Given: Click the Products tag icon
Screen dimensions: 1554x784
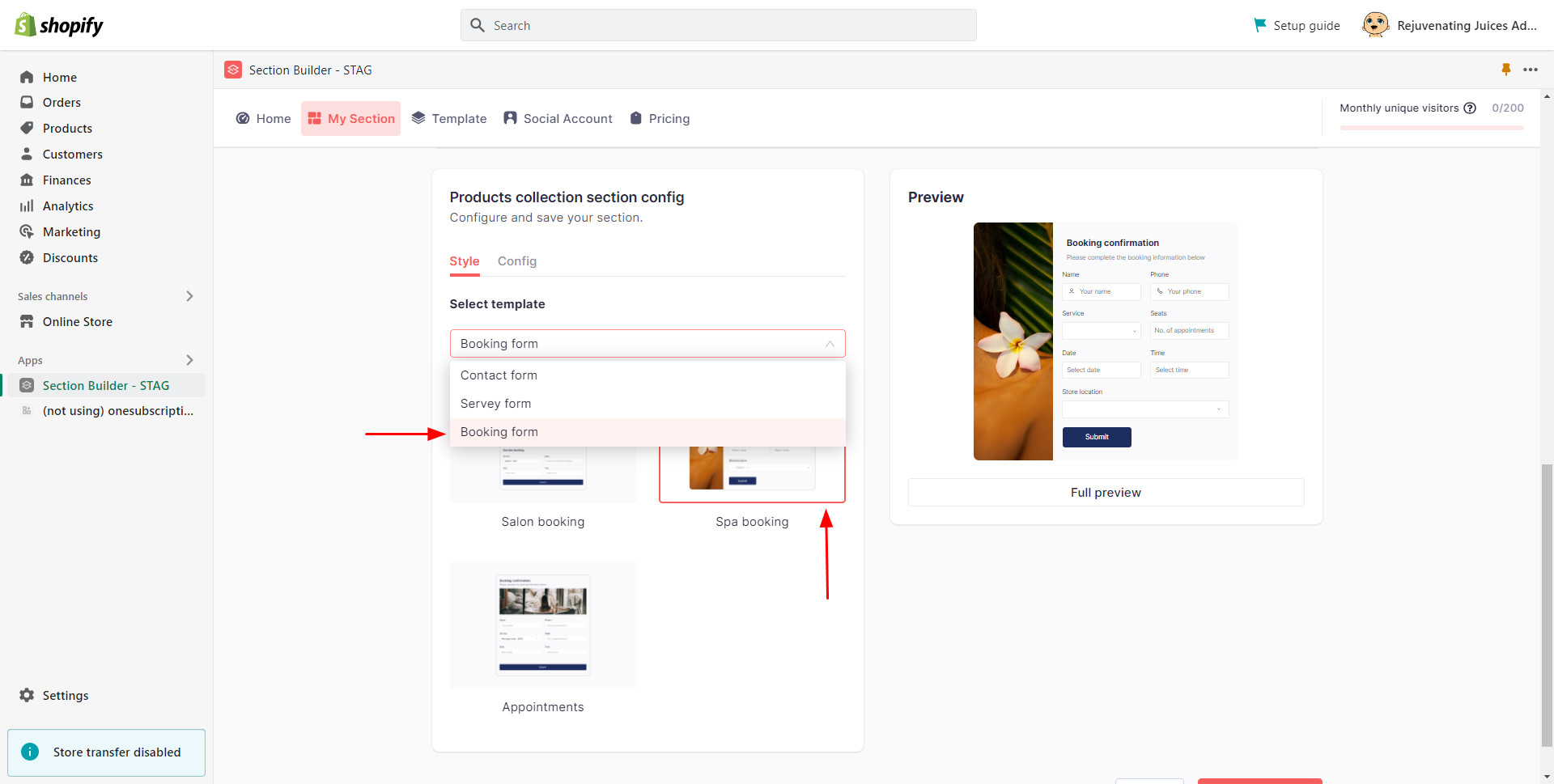Looking at the screenshot, I should point(27,129).
